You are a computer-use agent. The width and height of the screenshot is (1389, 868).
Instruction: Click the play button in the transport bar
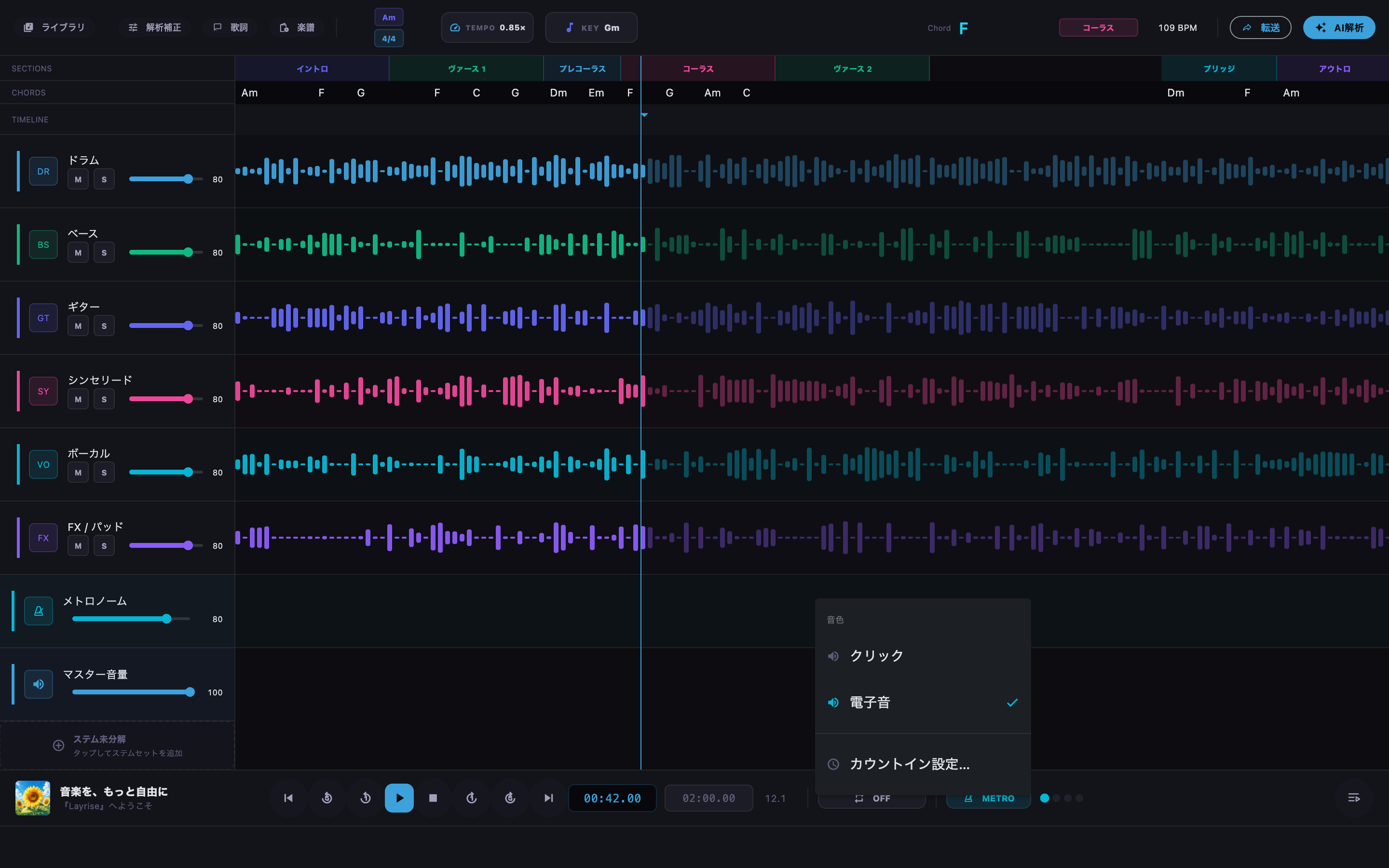coord(399,798)
